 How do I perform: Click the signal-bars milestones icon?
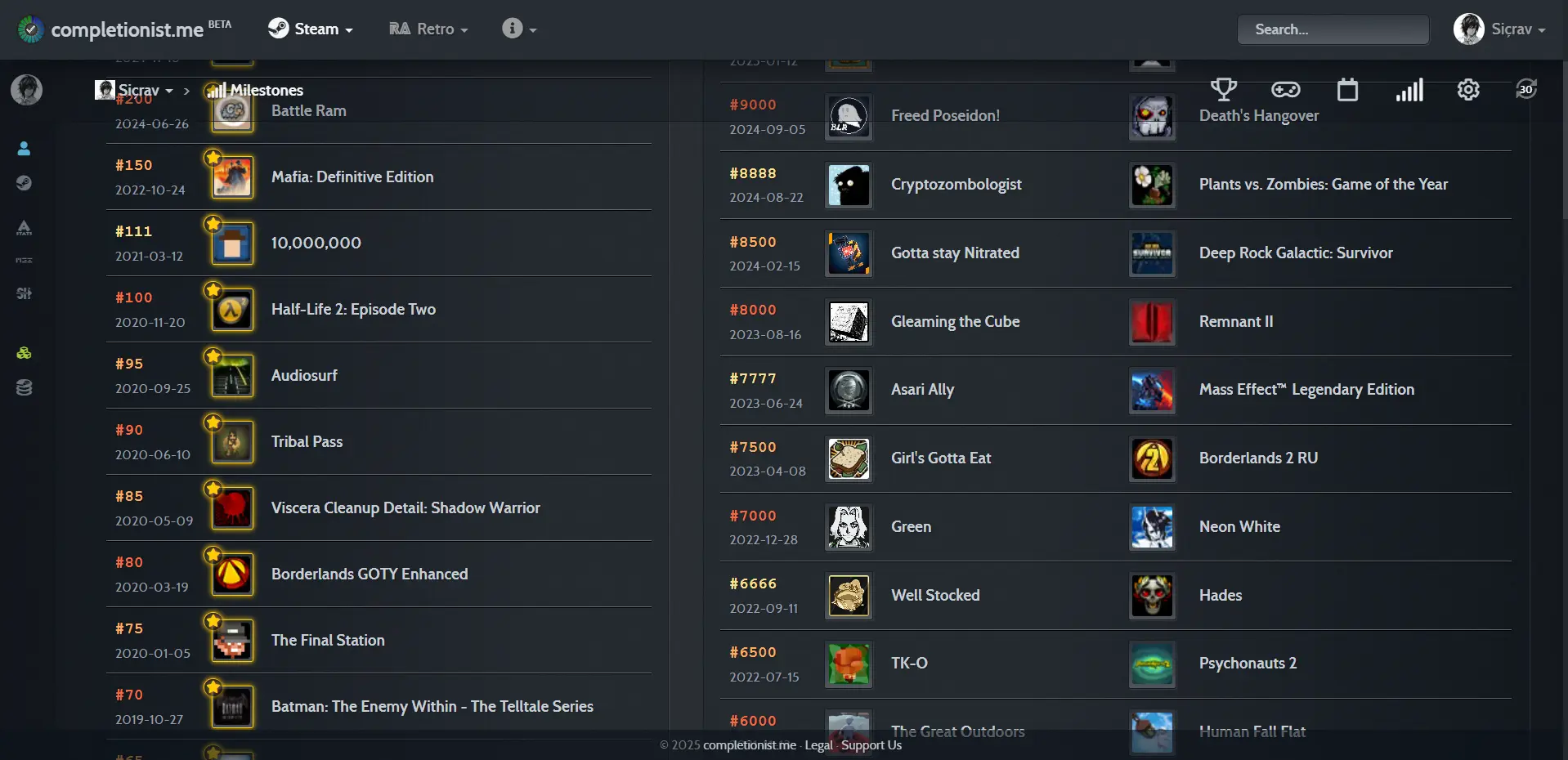[1409, 89]
